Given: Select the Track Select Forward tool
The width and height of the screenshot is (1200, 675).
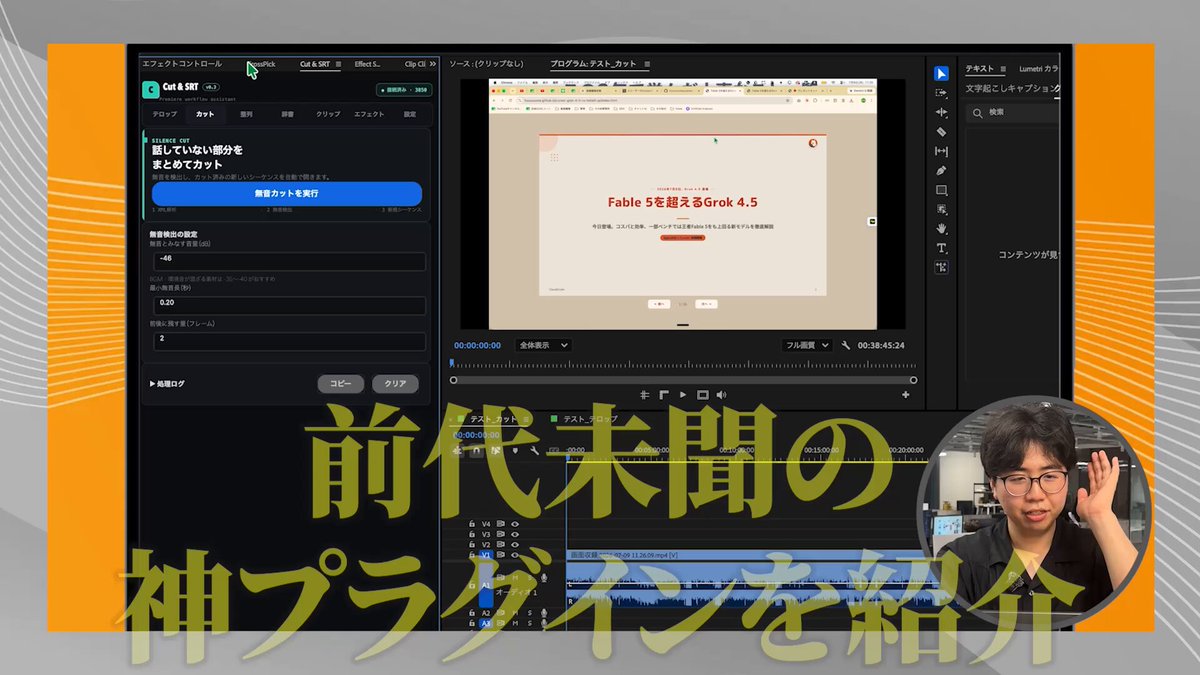Looking at the screenshot, I should [x=941, y=92].
